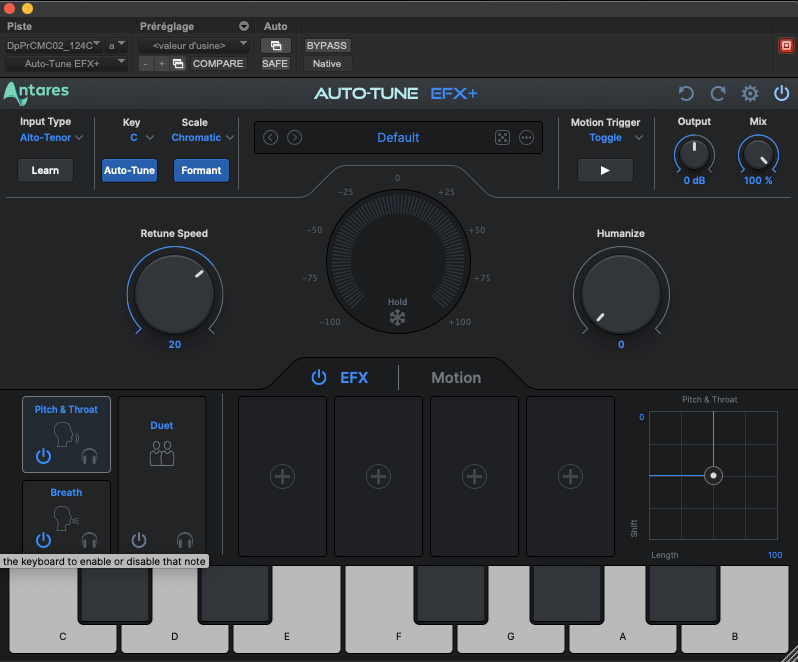Screen dimensions: 798x662
Task: Toggle the plugin power icon top right
Action: tap(781, 94)
